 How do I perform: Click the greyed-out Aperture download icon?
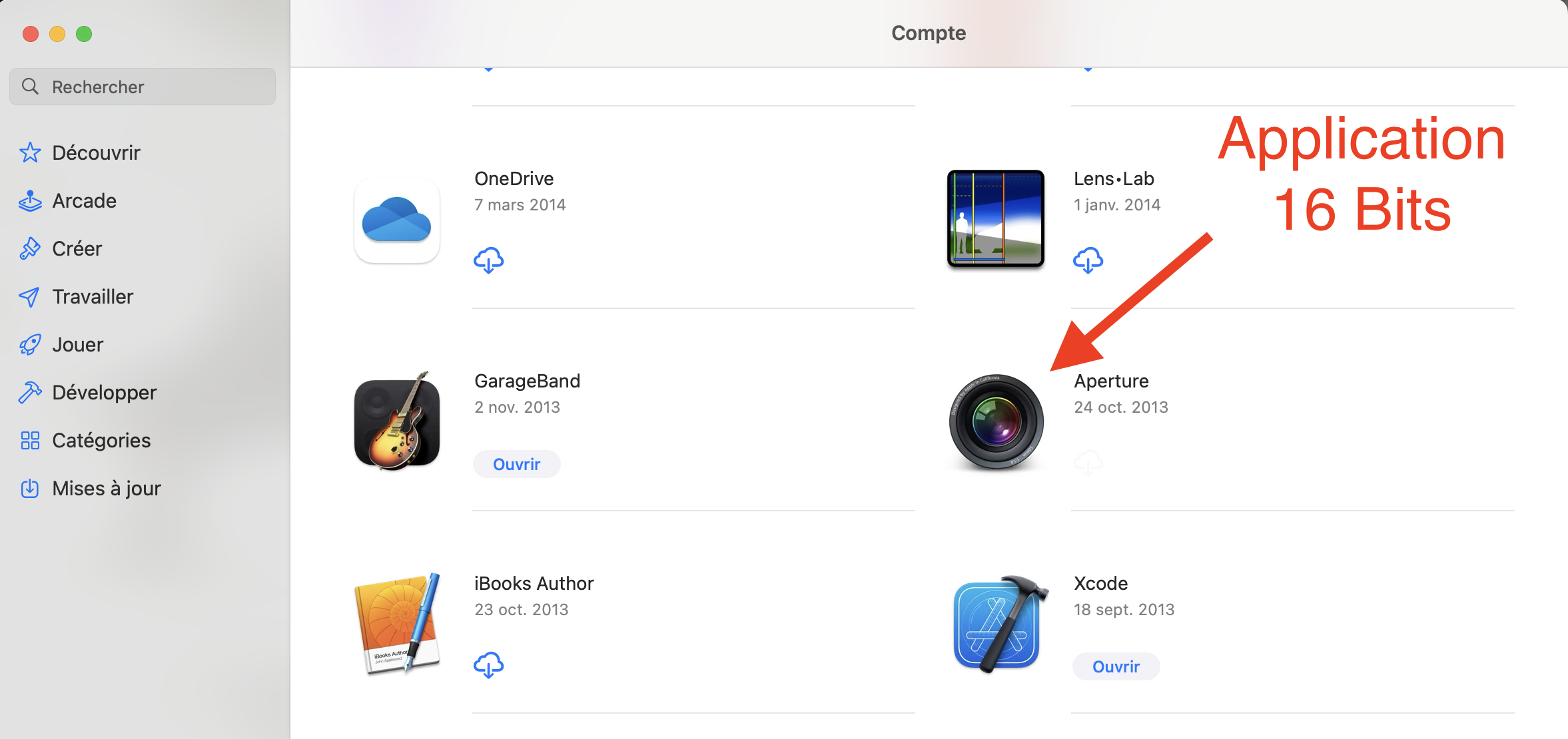click(x=1088, y=463)
